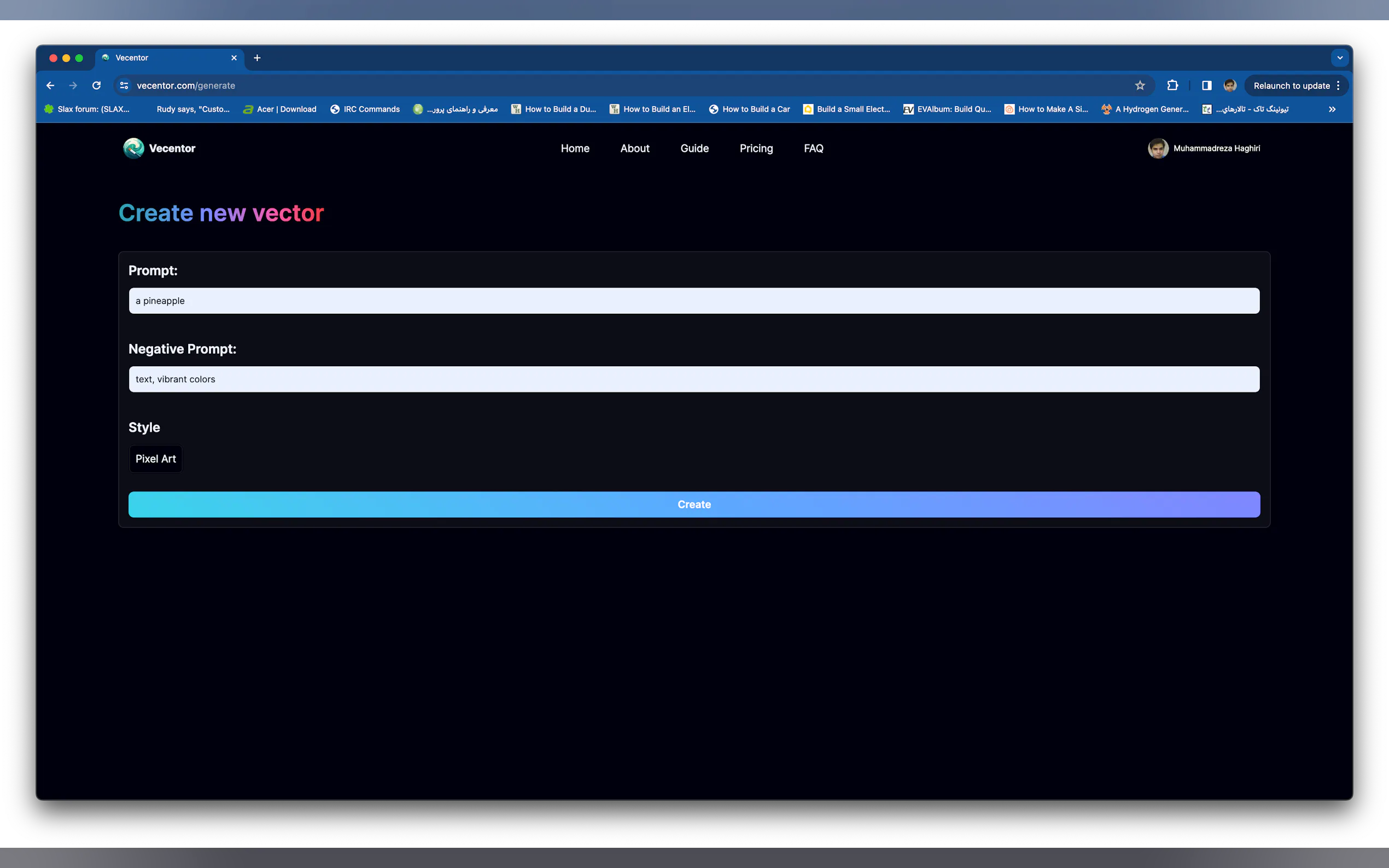Screen dimensions: 1389x868
Task: Focus the Prompt field containing a pineapple
Action: [693, 301]
